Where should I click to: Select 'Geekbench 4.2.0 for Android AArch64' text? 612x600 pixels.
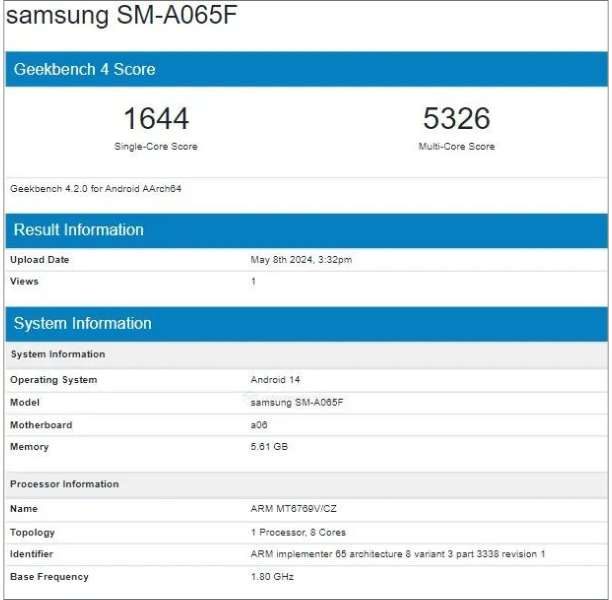pyautogui.click(x=96, y=189)
